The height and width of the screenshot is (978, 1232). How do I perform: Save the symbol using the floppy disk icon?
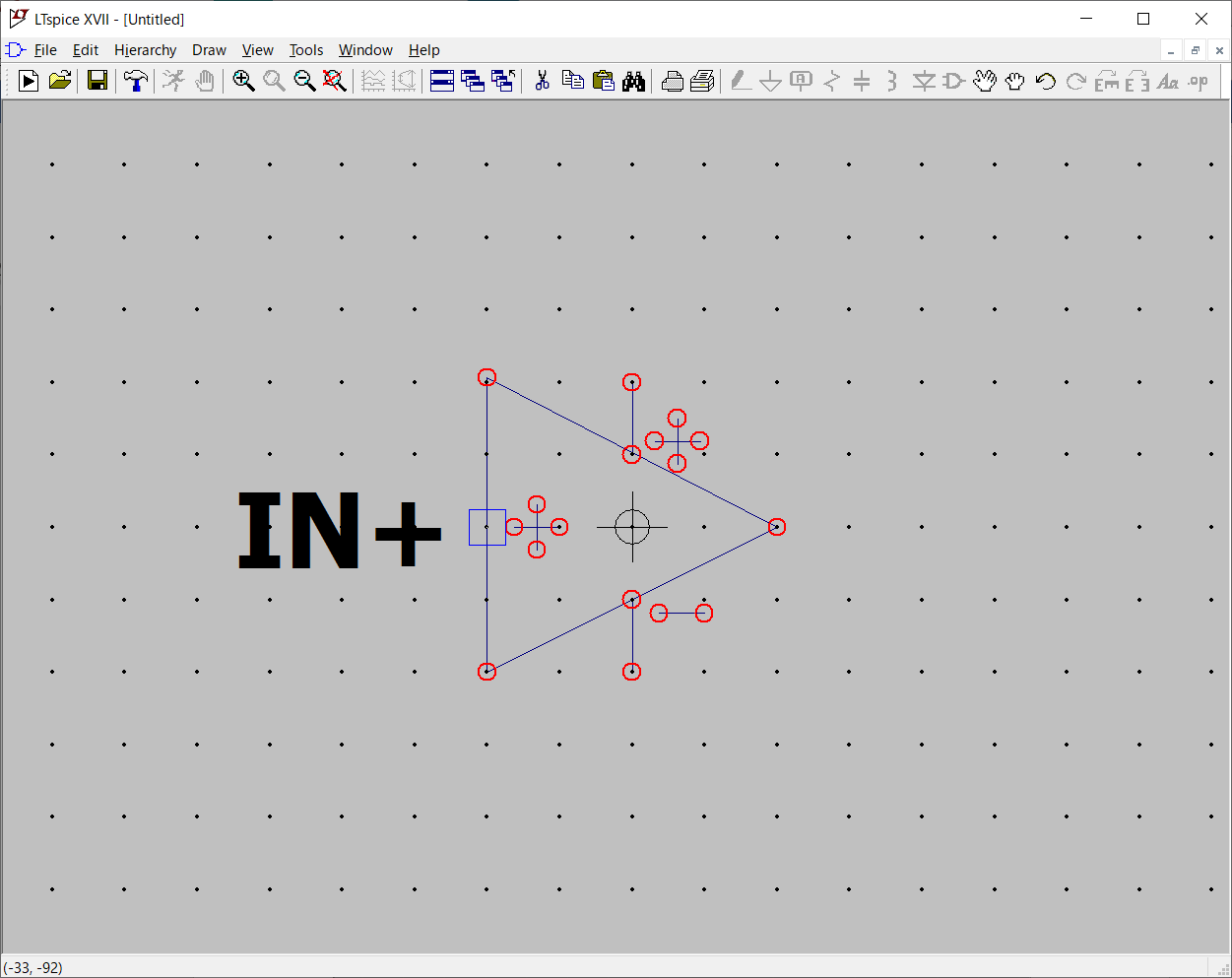(x=97, y=81)
